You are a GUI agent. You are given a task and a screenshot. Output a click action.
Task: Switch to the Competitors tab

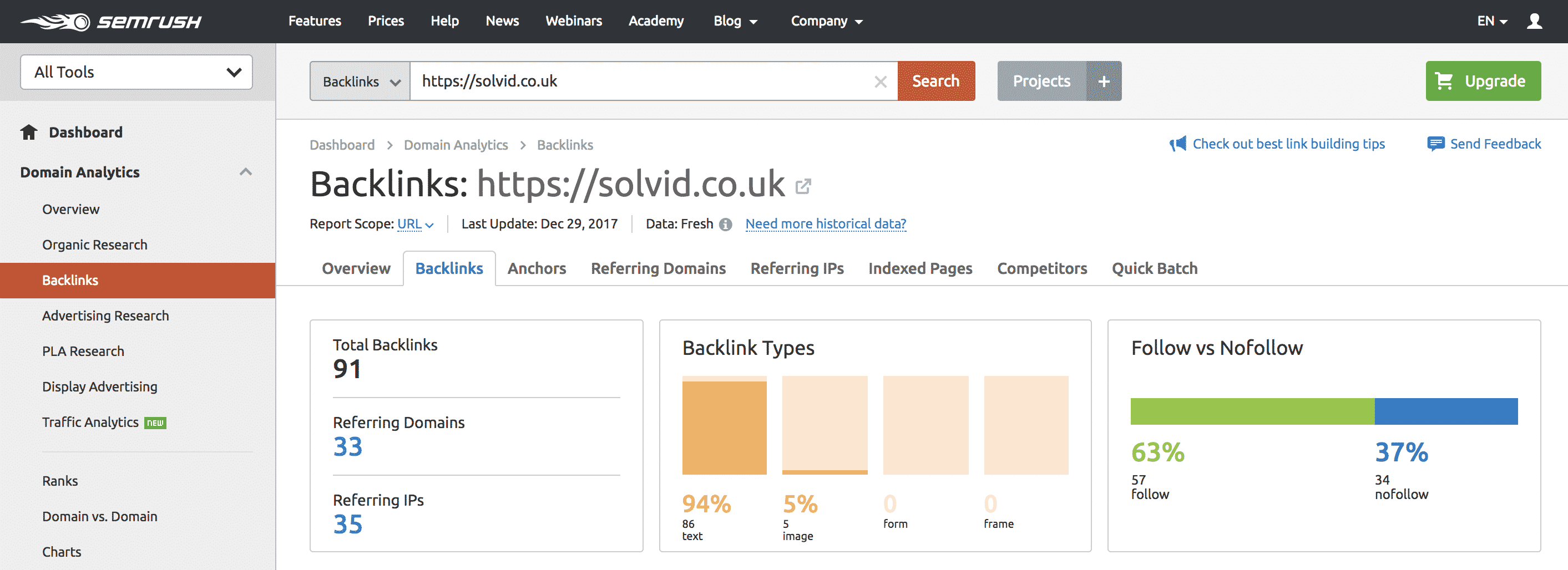(x=1042, y=268)
